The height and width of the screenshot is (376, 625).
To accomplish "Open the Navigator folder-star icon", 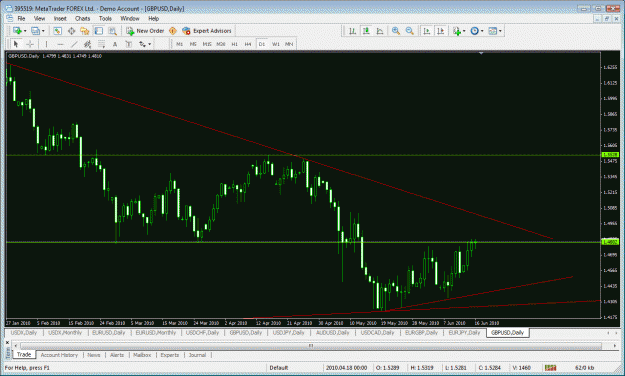I will (85, 31).
